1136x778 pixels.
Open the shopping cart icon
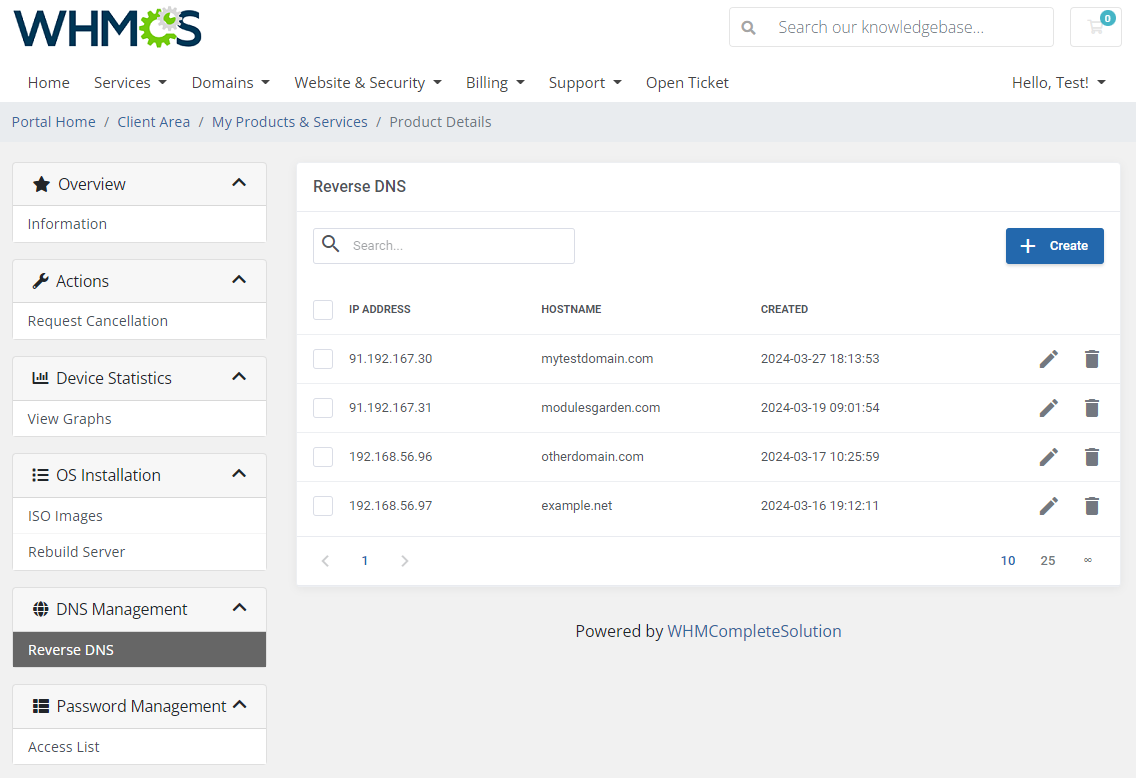pyautogui.click(x=1095, y=27)
